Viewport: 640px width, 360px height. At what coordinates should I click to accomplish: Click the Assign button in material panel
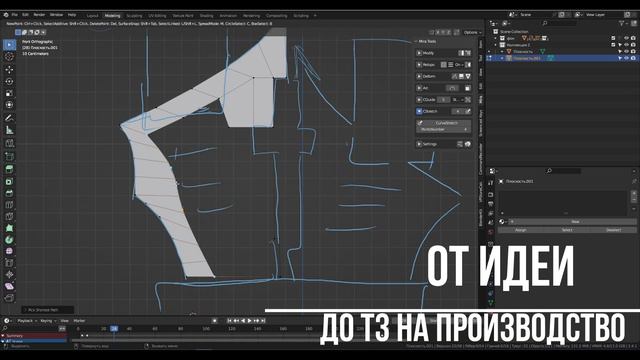coord(520,230)
